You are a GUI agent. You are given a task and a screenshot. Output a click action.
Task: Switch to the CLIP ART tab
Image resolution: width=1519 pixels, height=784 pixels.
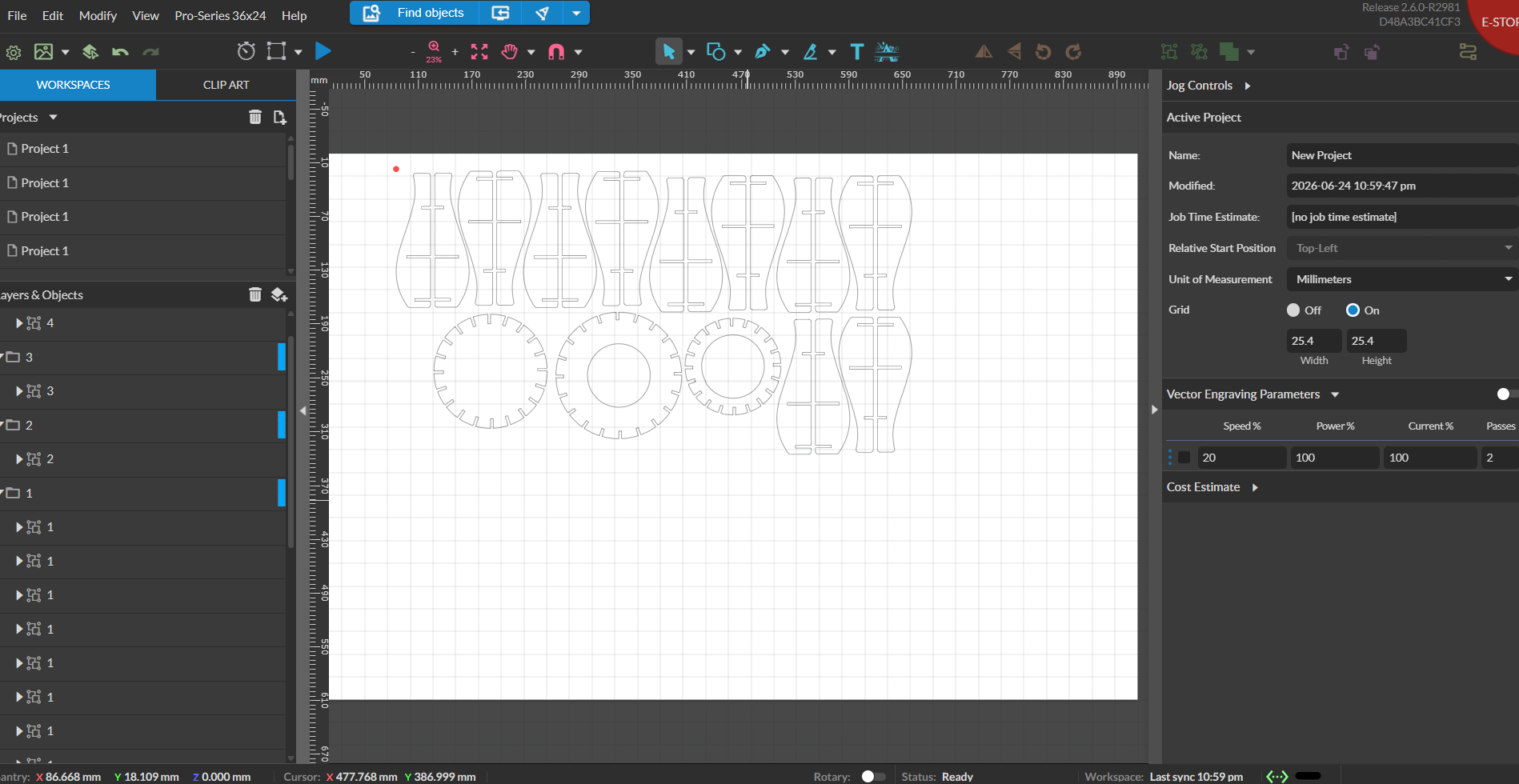click(226, 85)
